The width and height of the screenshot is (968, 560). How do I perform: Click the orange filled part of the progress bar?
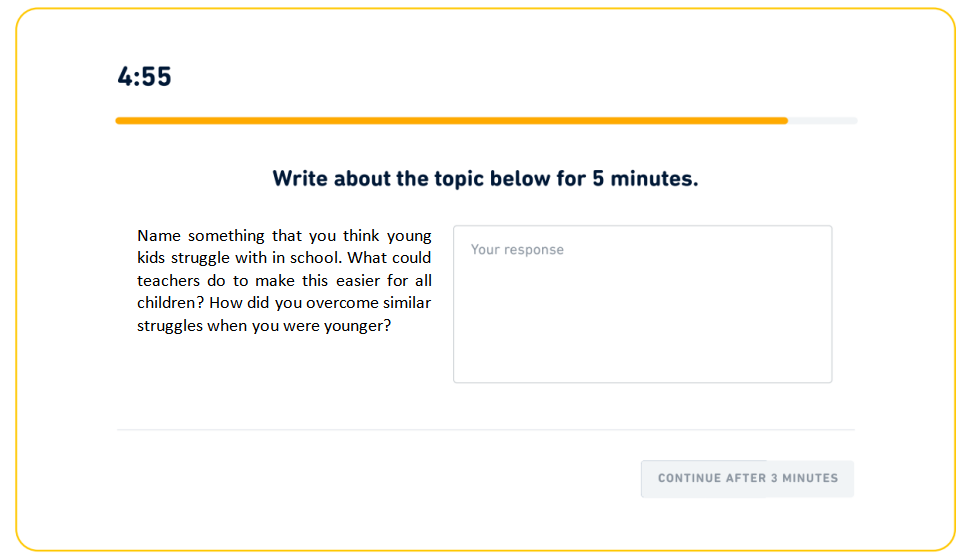(451, 121)
